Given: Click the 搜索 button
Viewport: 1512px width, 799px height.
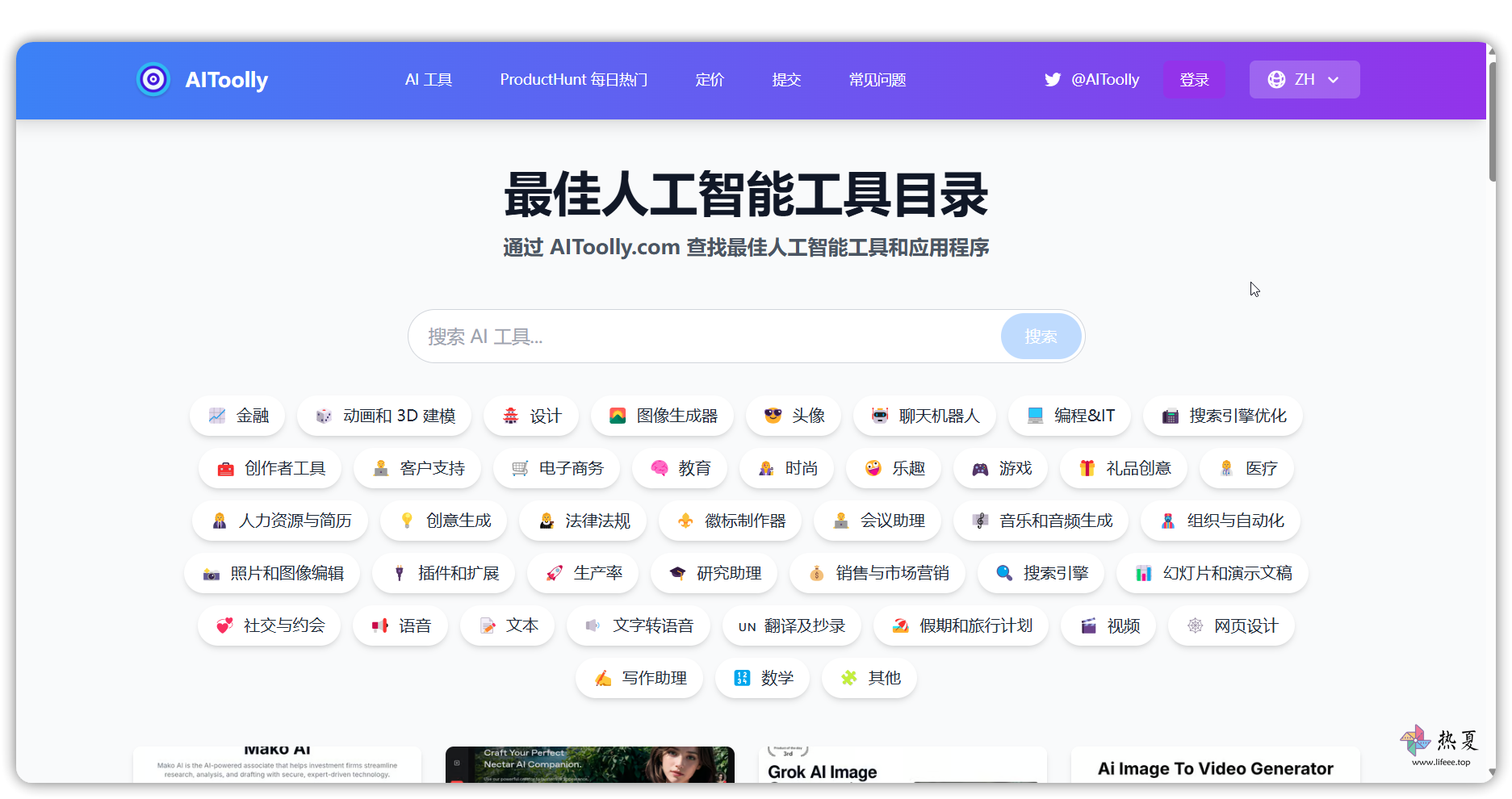Looking at the screenshot, I should tap(1040, 337).
